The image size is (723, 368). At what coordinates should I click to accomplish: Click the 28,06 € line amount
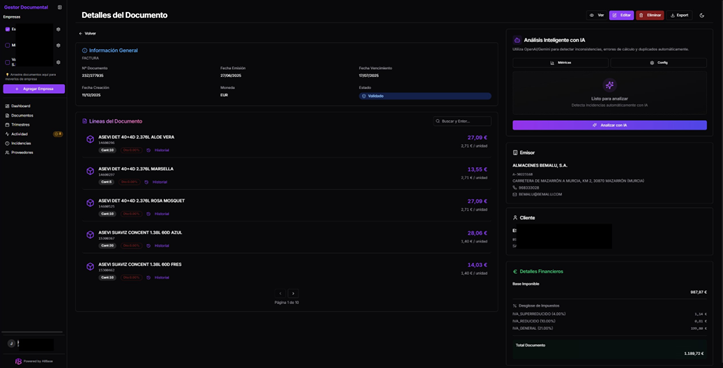tap(477, 233)
